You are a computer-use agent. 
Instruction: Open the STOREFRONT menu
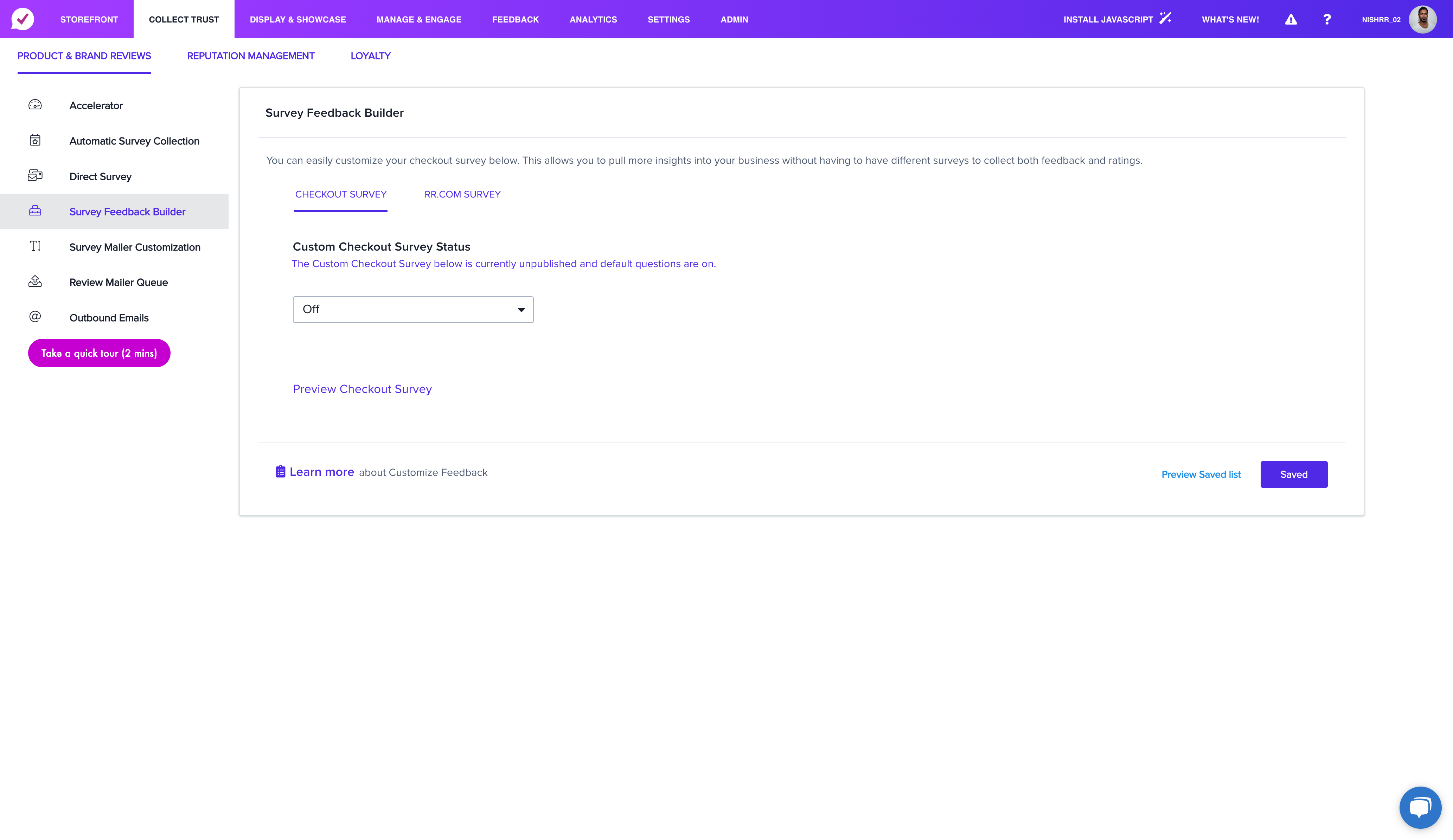click(x=89, y=20)
